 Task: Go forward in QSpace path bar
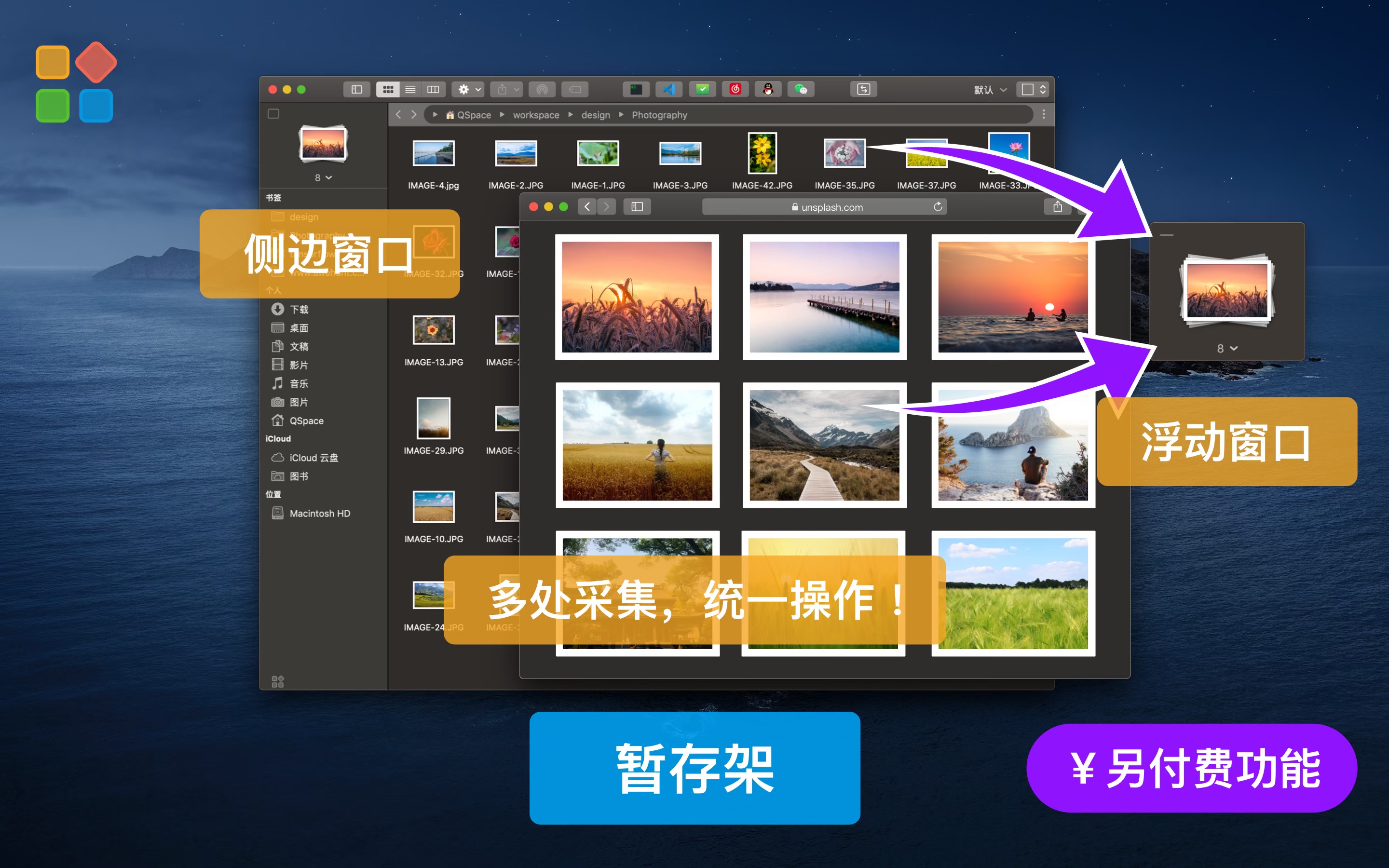(414, 115)
